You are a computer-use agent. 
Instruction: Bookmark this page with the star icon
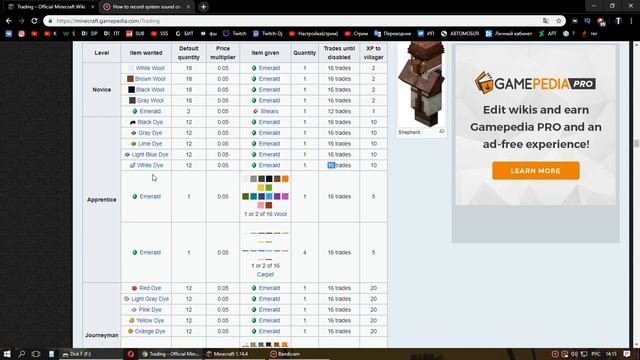[559, 21]
